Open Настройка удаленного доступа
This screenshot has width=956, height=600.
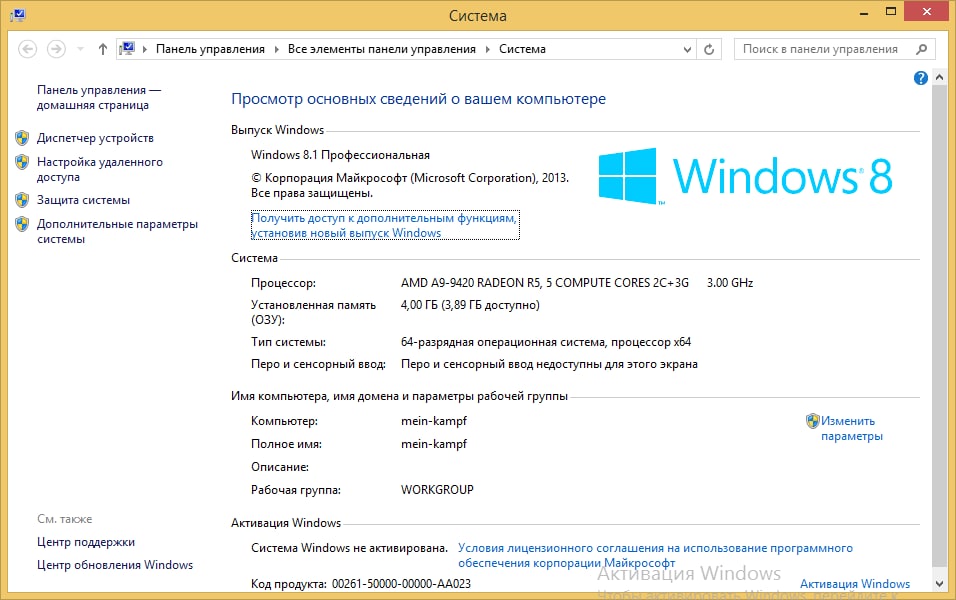coord(100,170)
